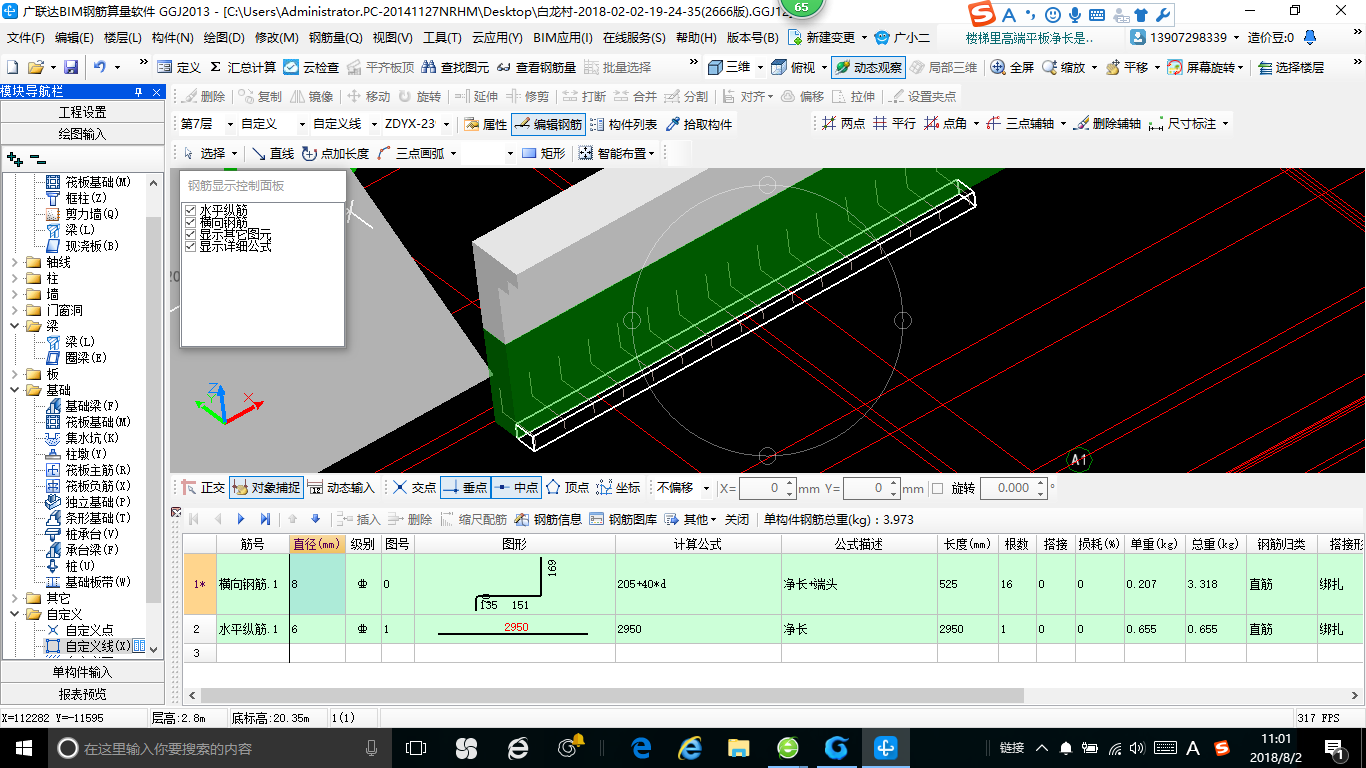Toggle 中点 midpoint snap

pyautogui.click(x=516, y=488)
